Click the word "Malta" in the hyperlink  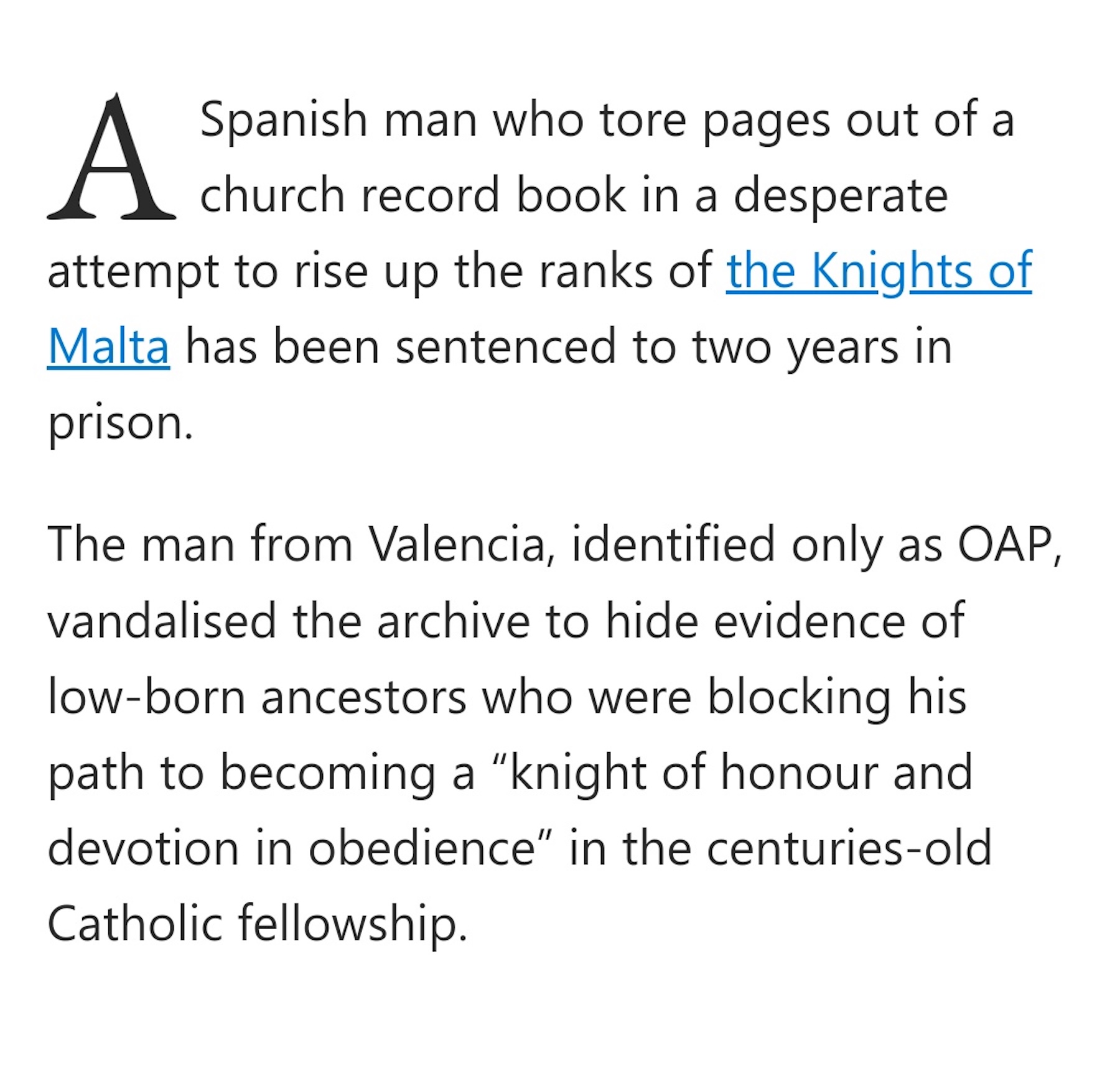tap(108, 347)
